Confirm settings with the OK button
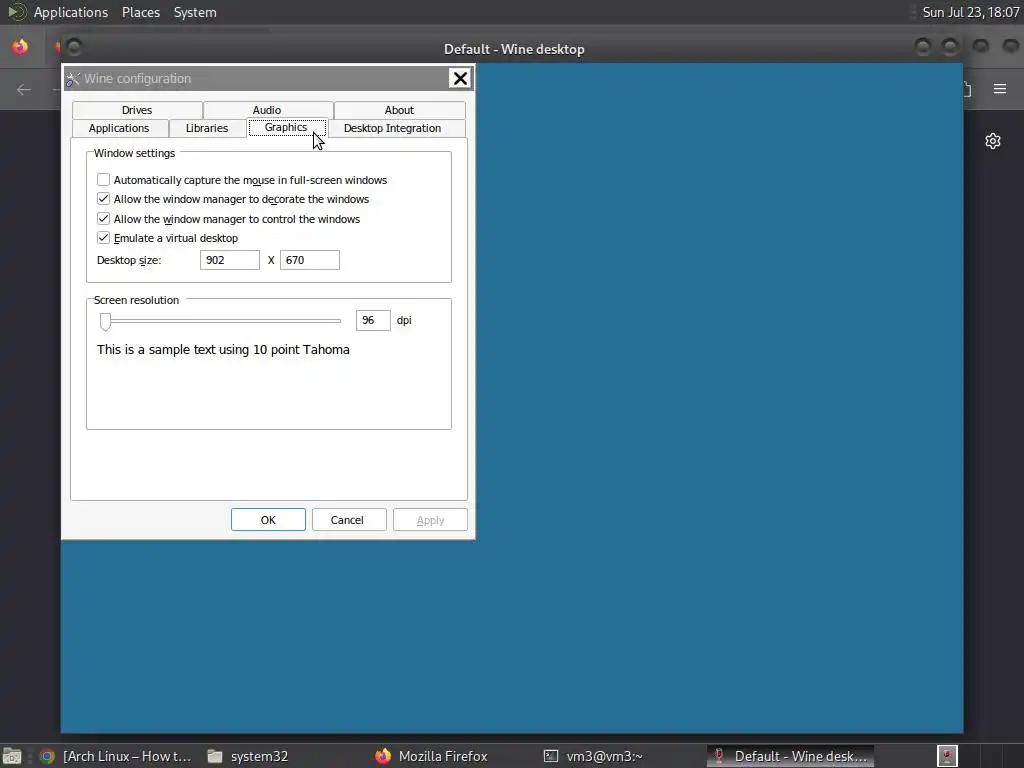This screenshot has width=1024, height=768. (268, 520)
